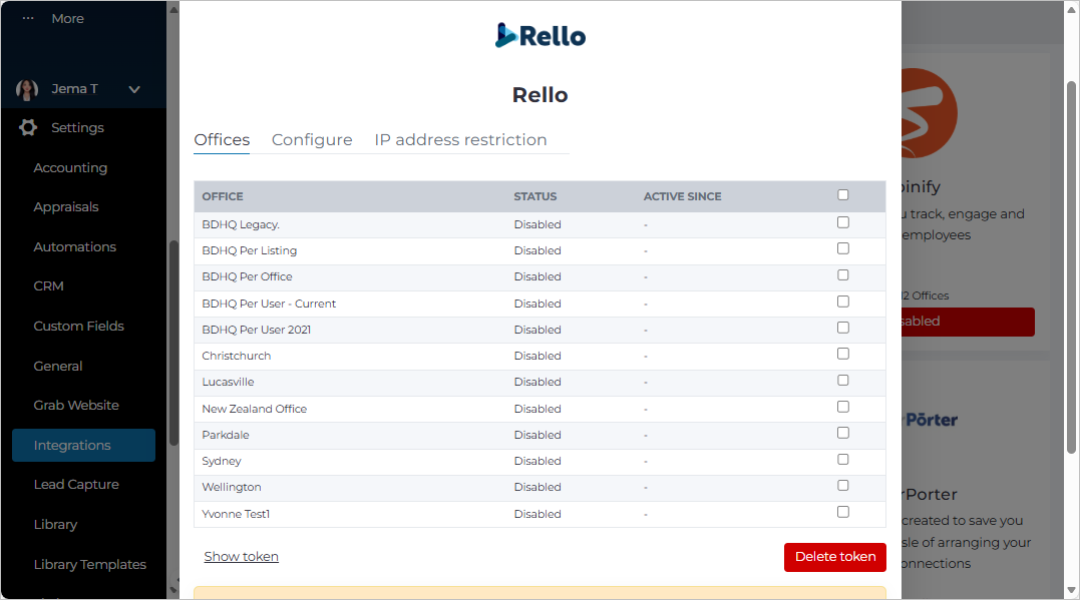Click the OFFICE column header
Image resolution: width=1080 pixels, height=600 pixels.
pyautogui.click(x=222, y=196)
